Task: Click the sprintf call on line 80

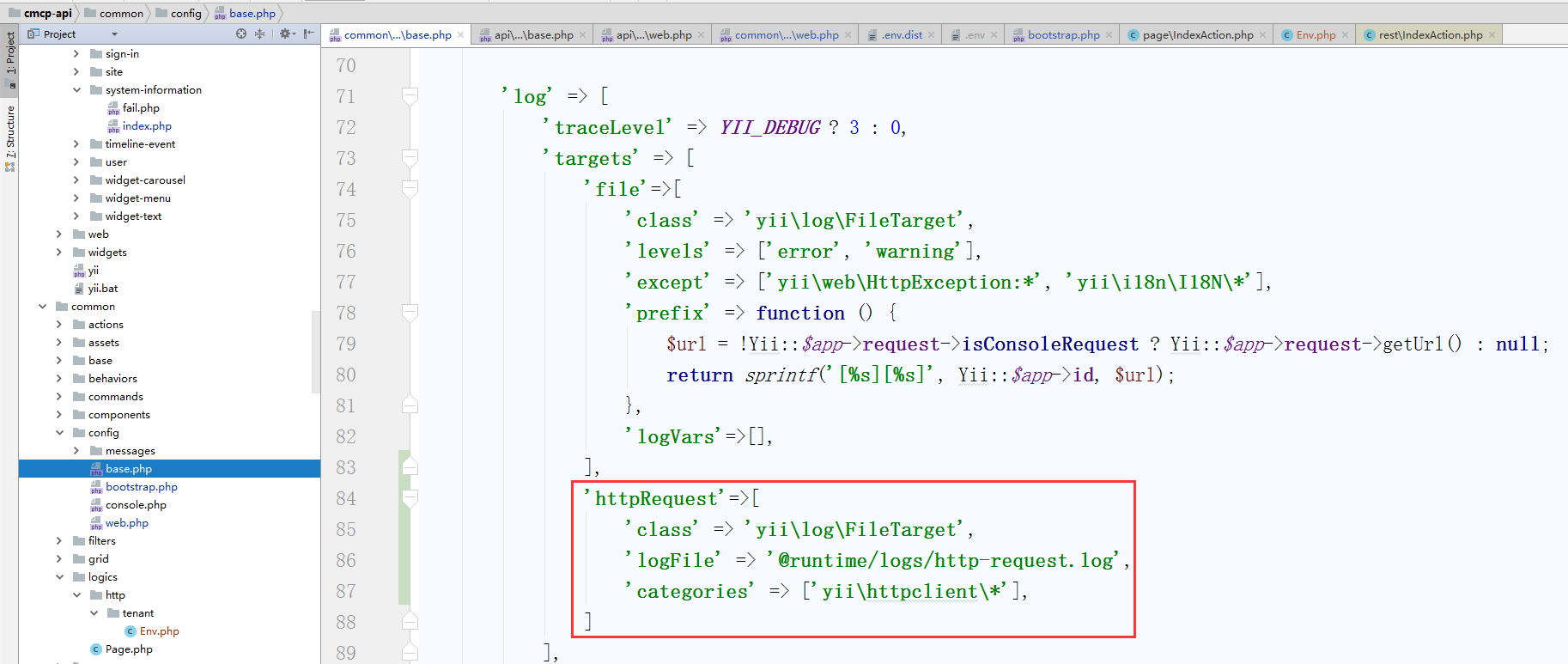Action: [781, 375]
